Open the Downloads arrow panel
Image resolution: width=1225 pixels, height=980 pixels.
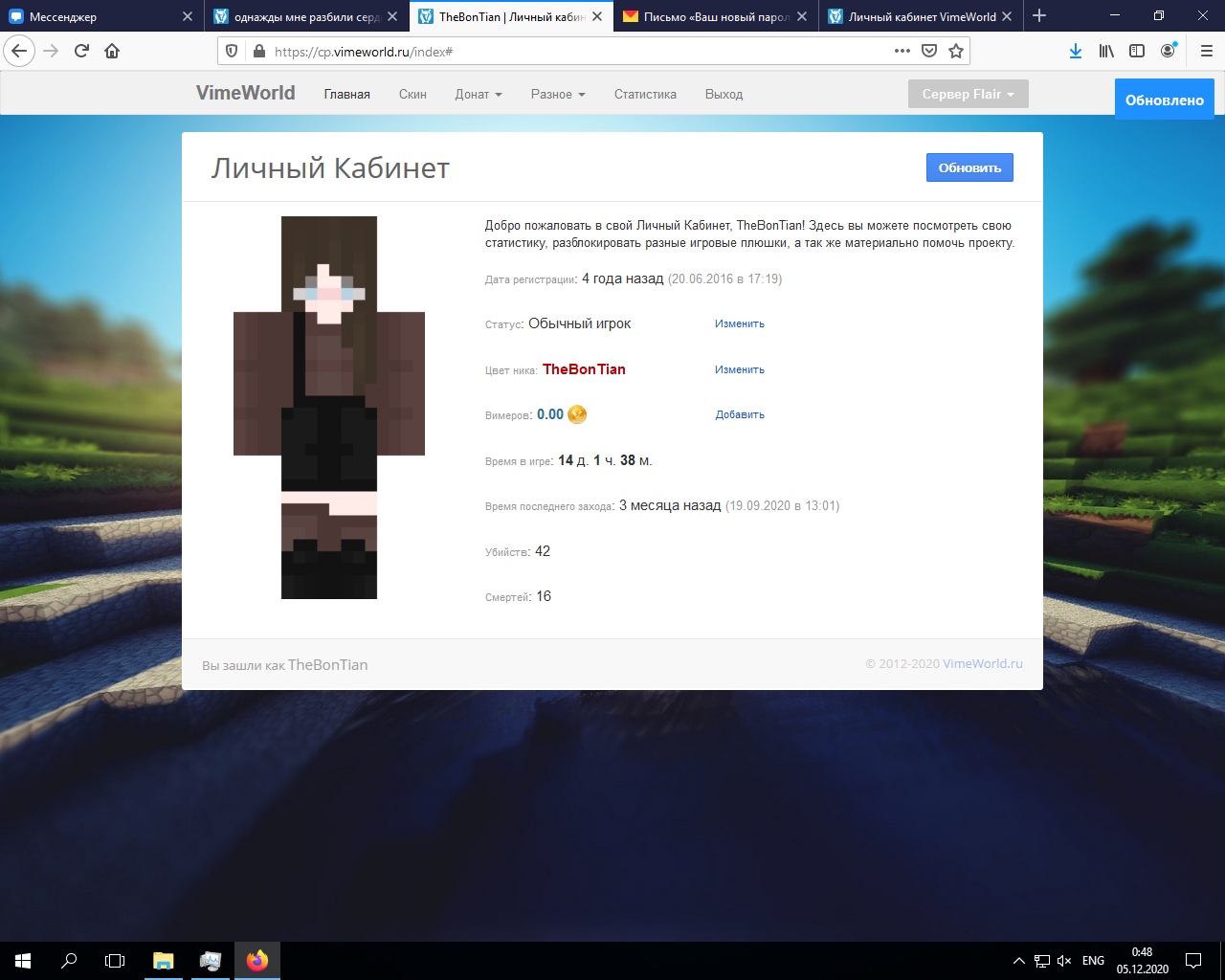pyautogui.click(x=1076, y=51)
